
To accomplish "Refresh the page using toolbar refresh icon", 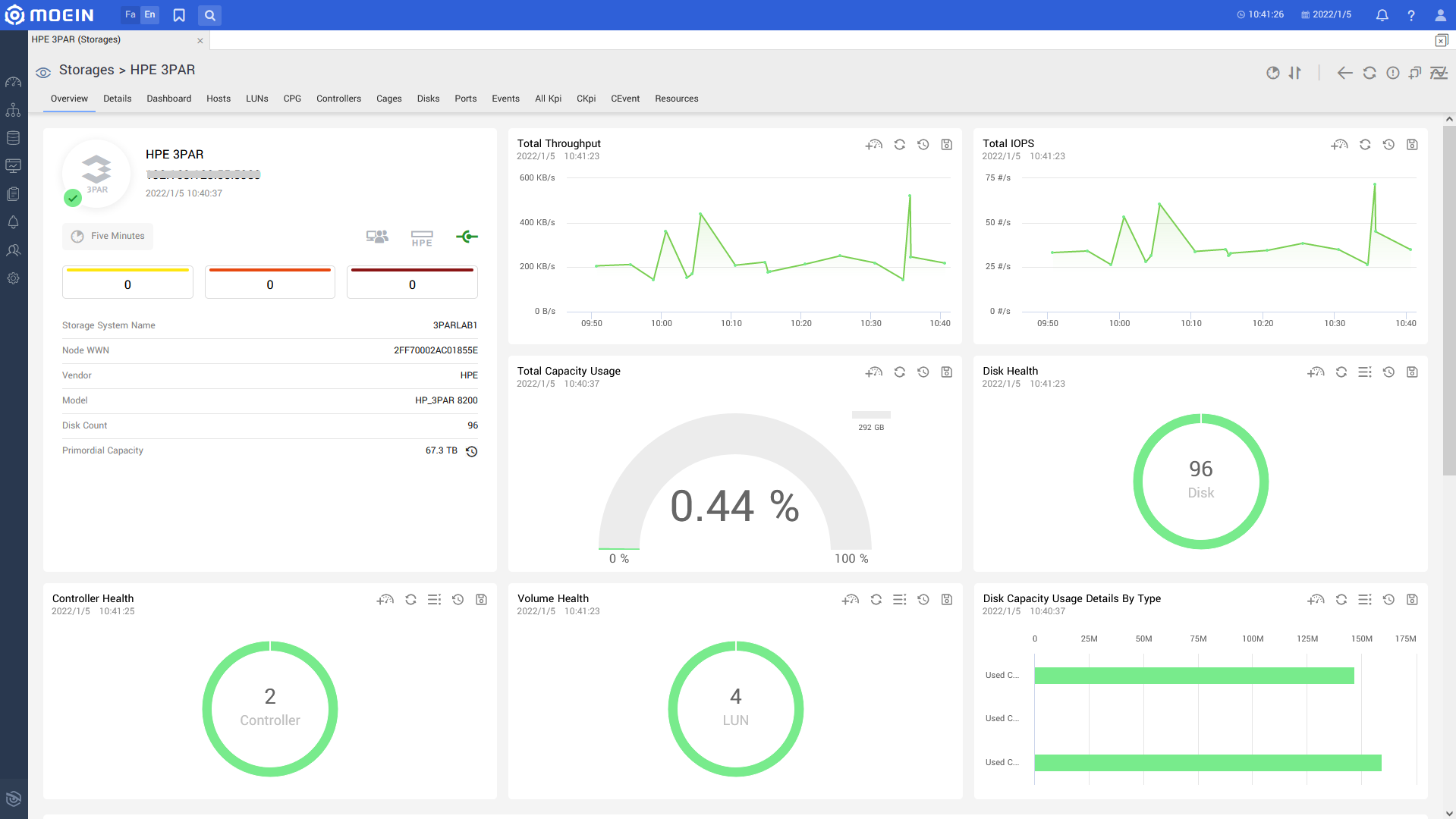I will (x=1370, y=73).
